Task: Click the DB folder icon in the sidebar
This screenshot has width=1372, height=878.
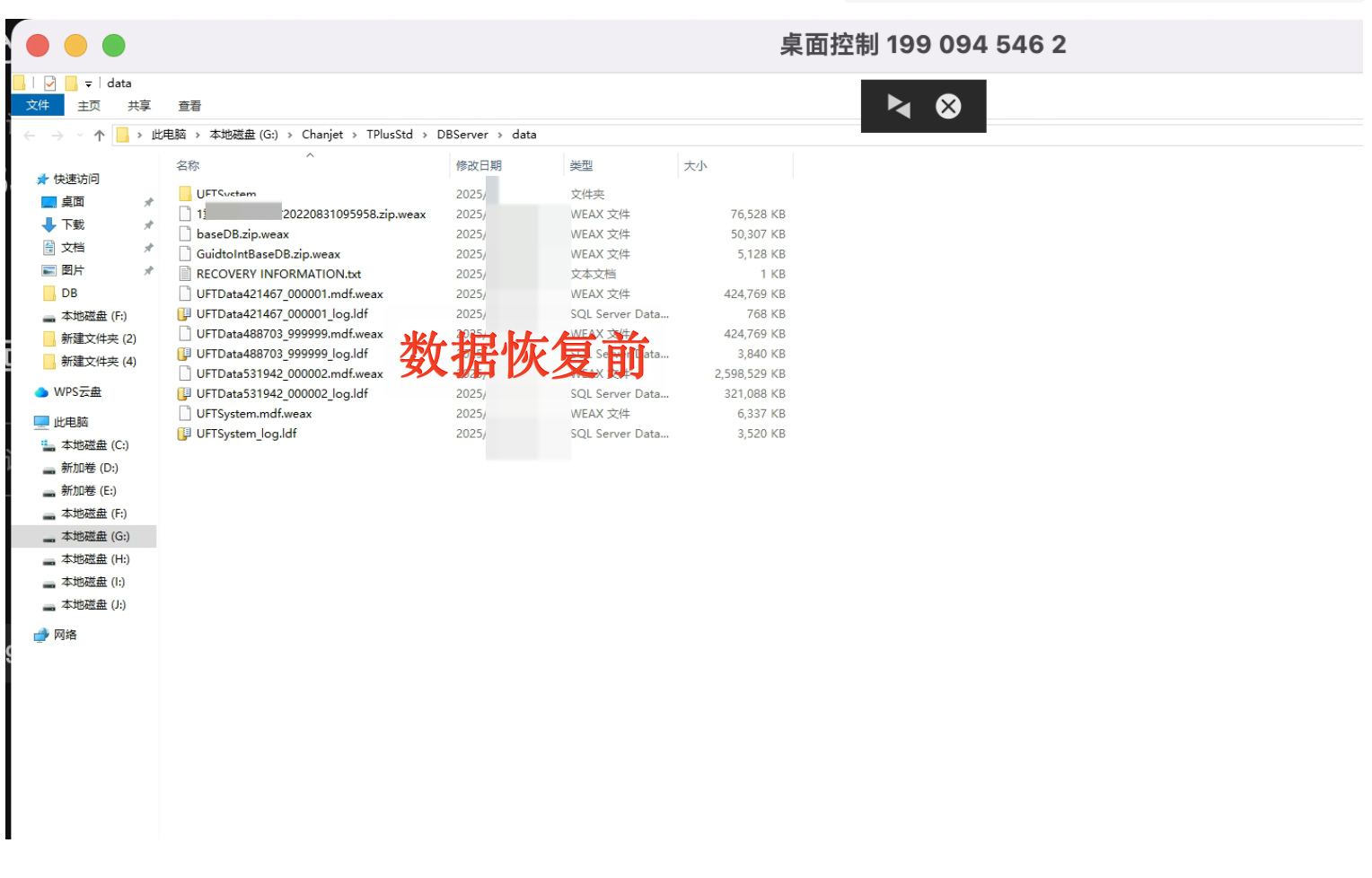Action: (49, 294)
